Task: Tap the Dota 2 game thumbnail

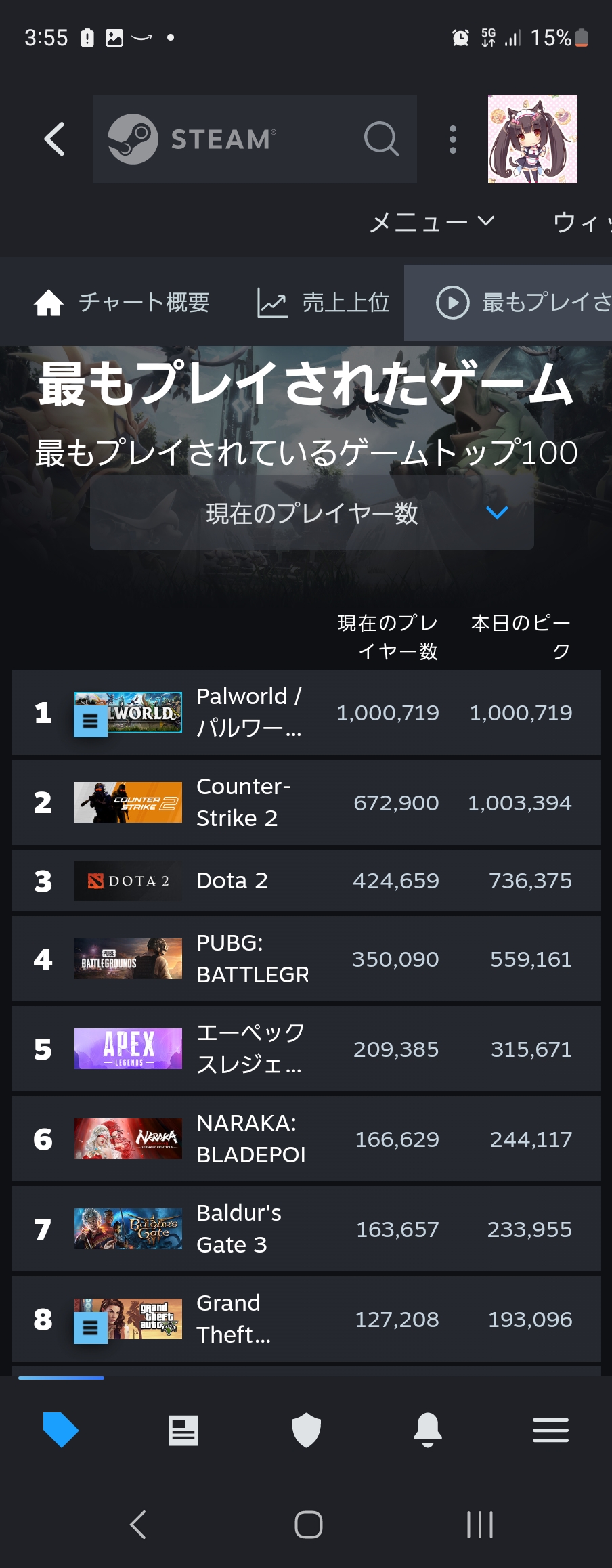Action: coord(128,881)
